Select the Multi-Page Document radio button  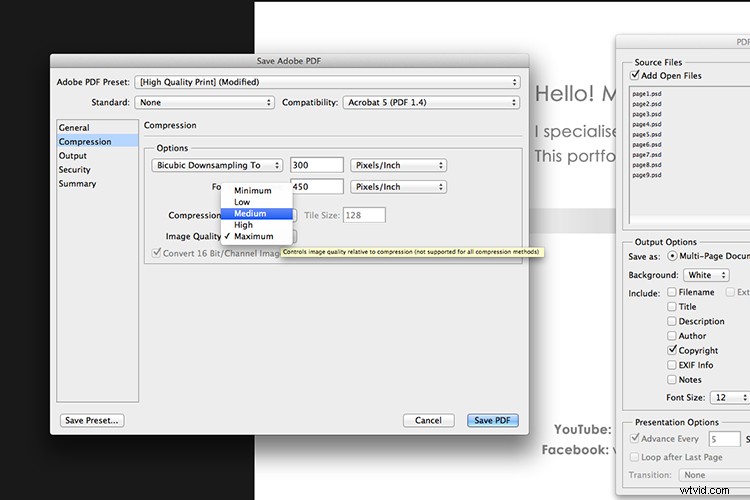pyautogui.click(x=672, y=256)
